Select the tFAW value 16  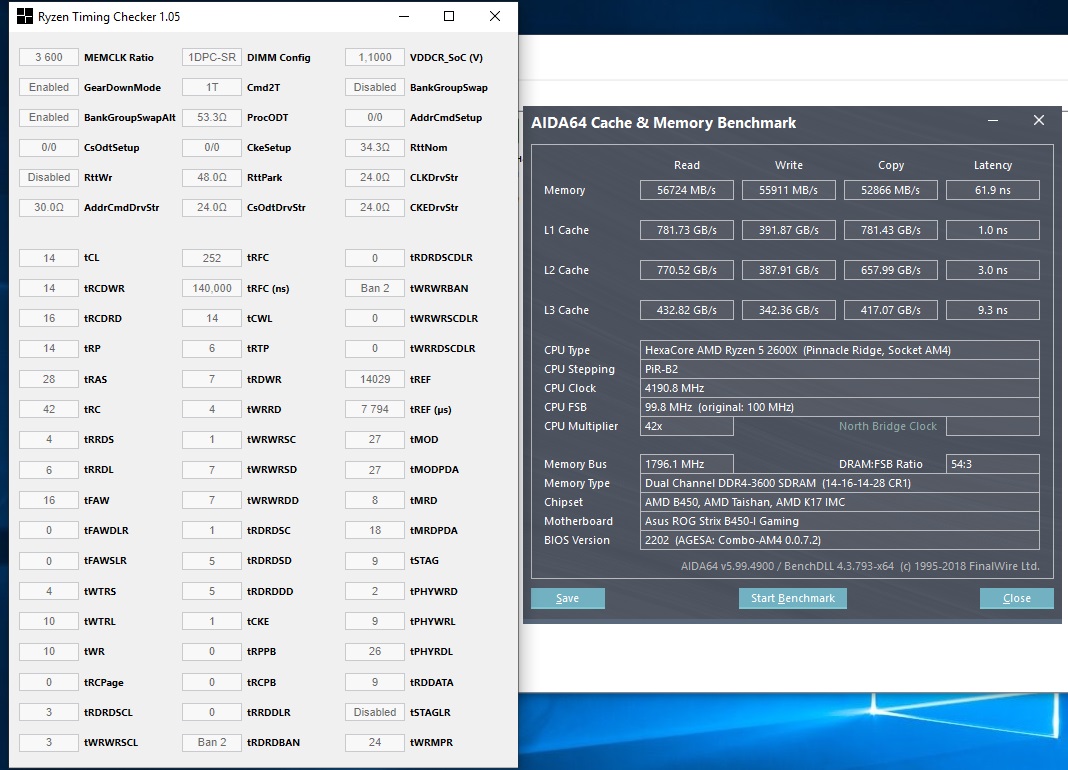click(x=49, y=500)
